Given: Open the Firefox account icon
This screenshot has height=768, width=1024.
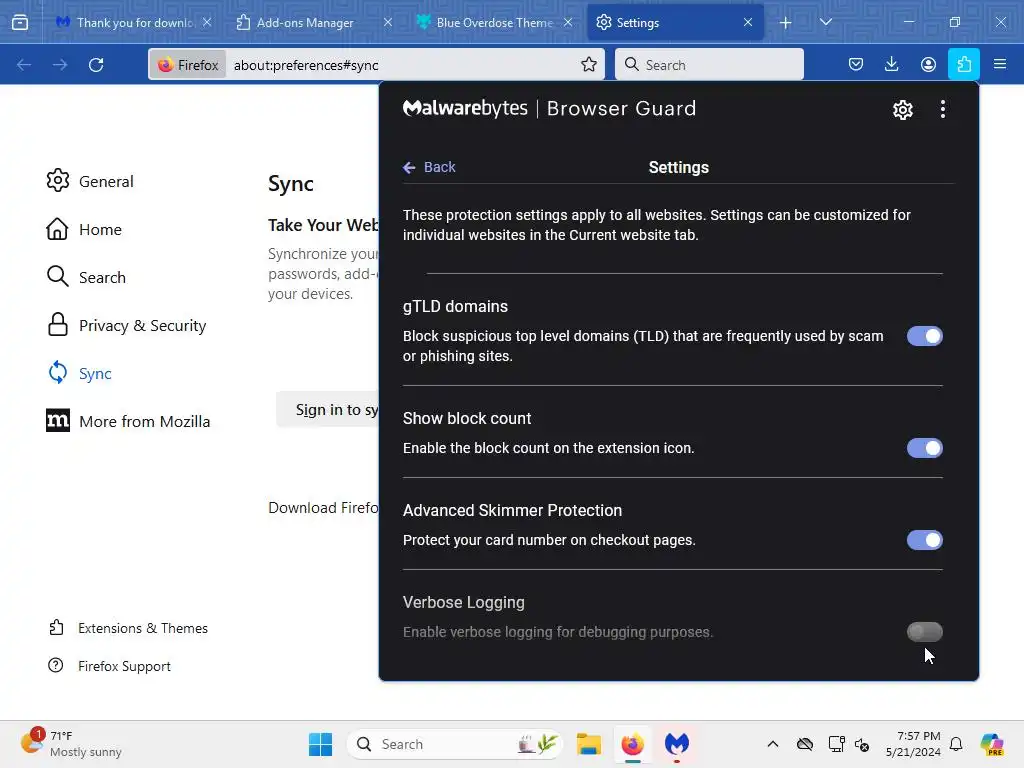Looking at the screenshot, I should click(928, 64).
